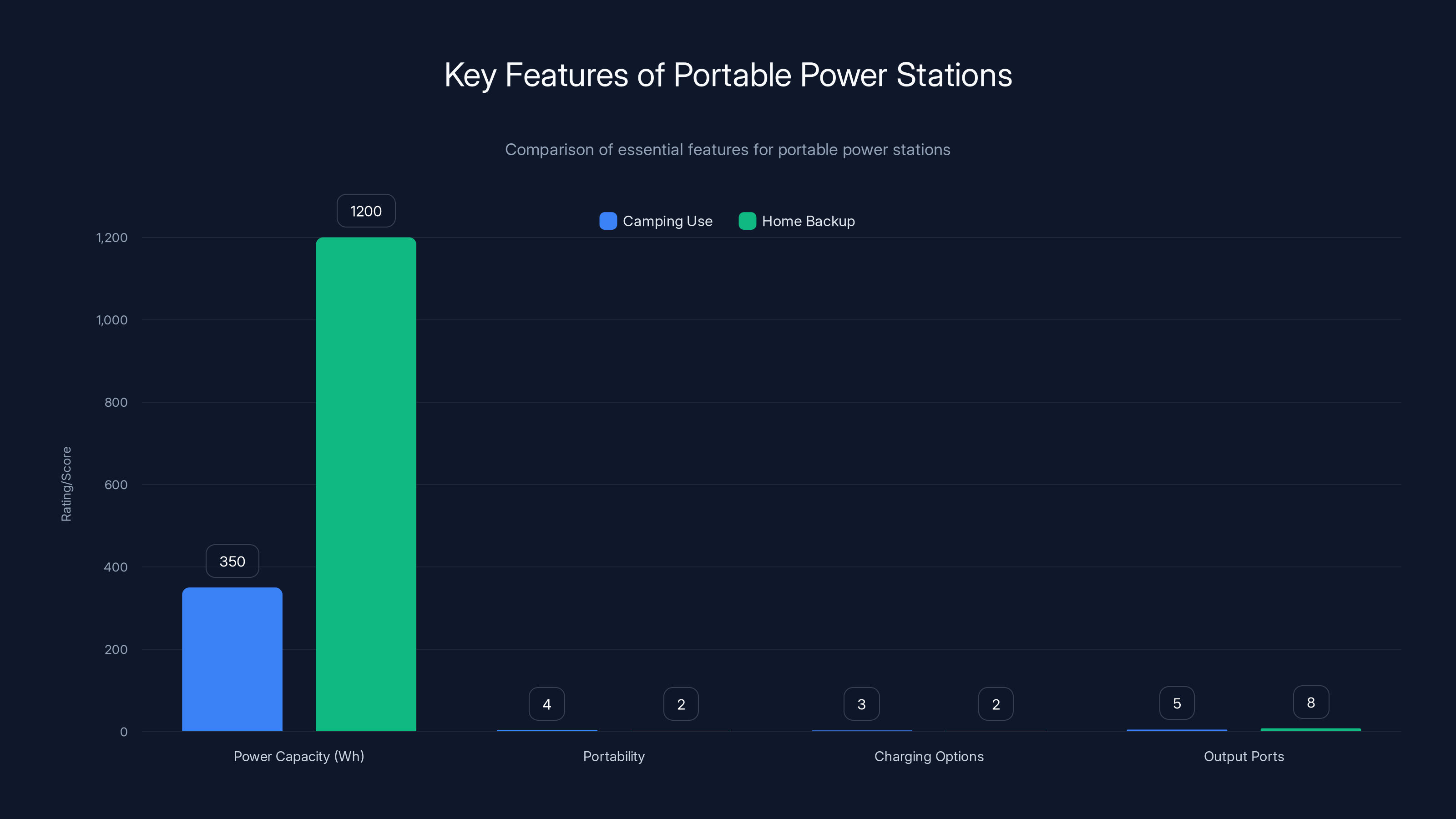
Task: Click the green Home Backup color swatch
Action: (747, 221)
